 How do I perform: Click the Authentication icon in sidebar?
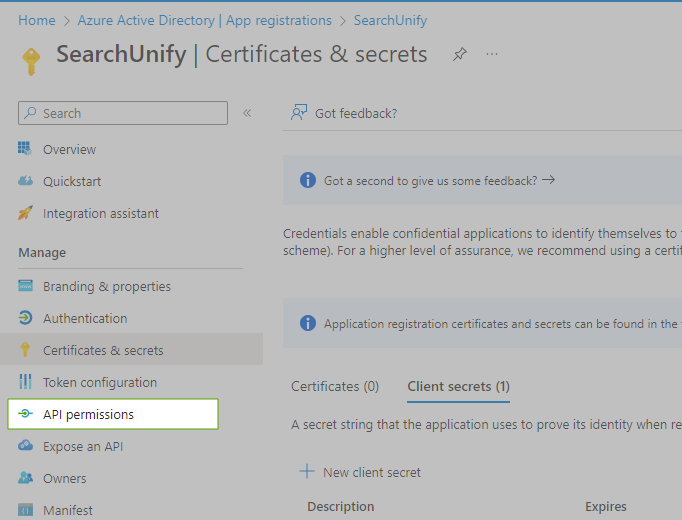(x=26, y=318)
